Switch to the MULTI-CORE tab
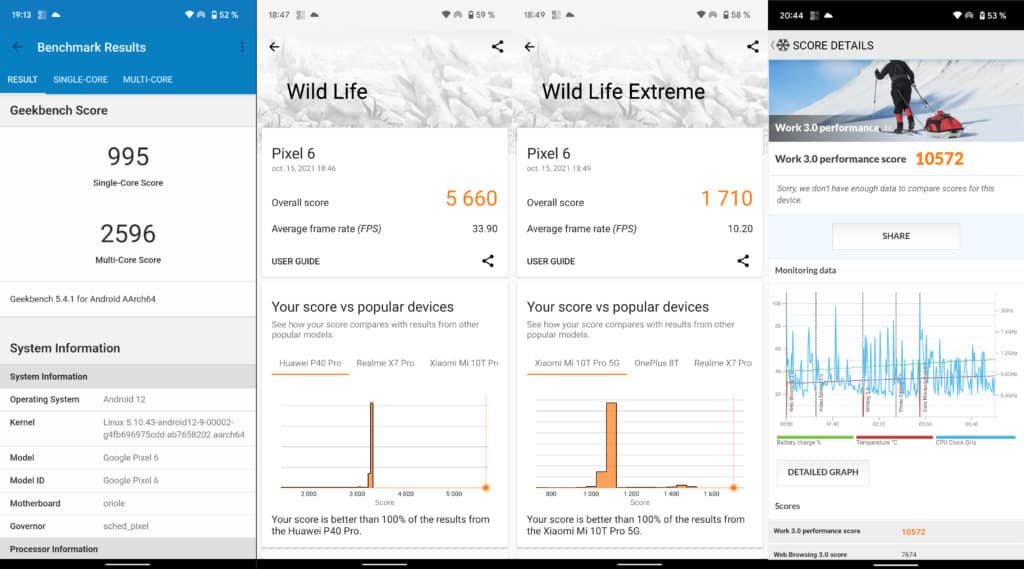The height and width of the screenshot is (569, 1024). (x=148, y=79)
